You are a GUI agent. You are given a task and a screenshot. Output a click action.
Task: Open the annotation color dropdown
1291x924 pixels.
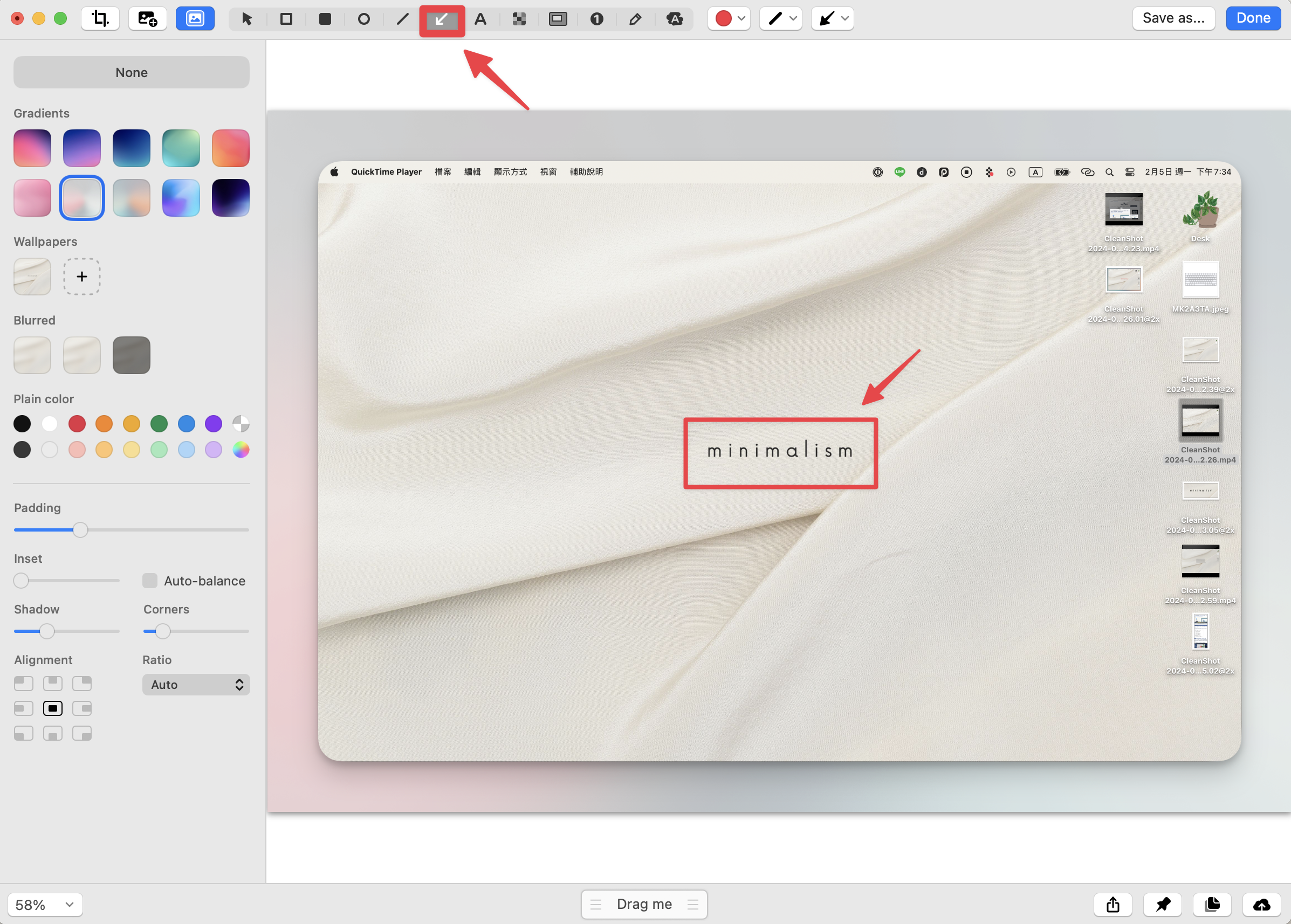click(729, 19)
